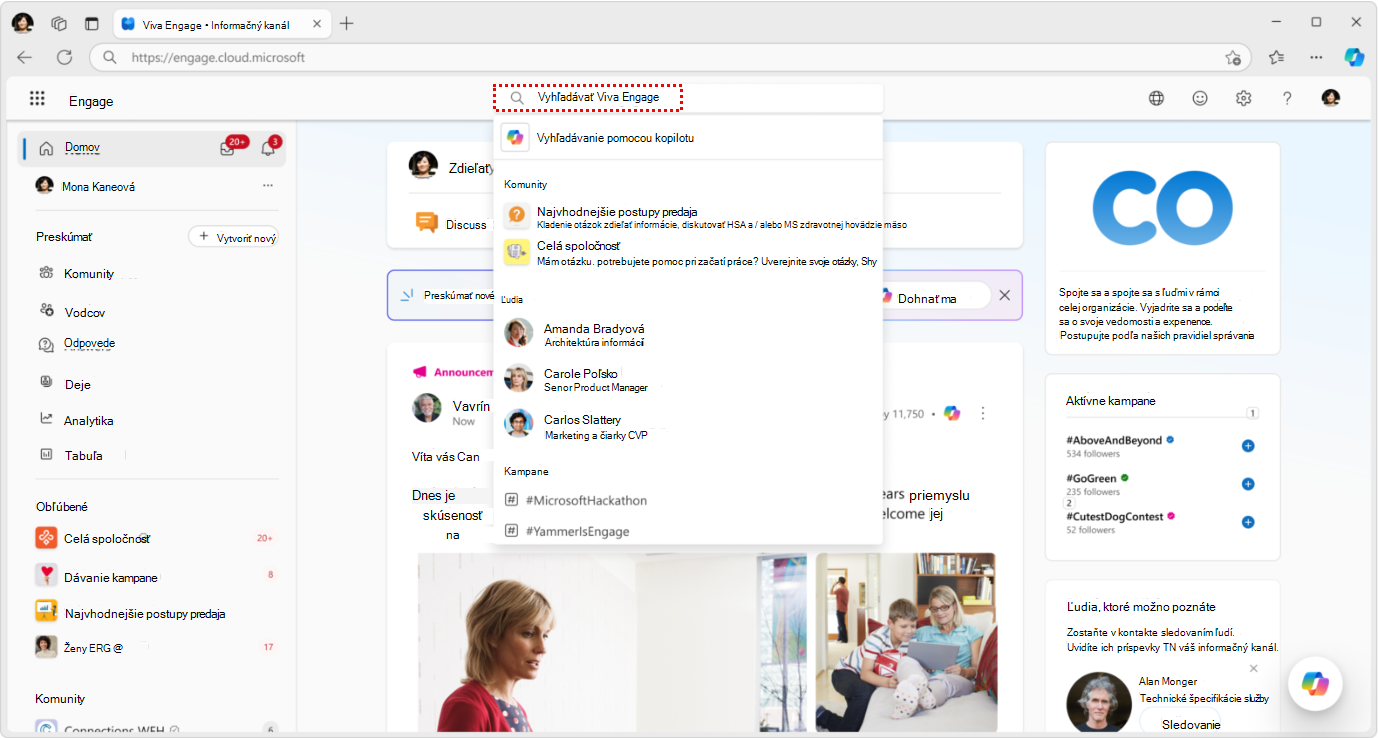Refresh the page with the reload icon
This screenshot has height=738, width=1378.
pyautogui.click(x=64, y=57)
